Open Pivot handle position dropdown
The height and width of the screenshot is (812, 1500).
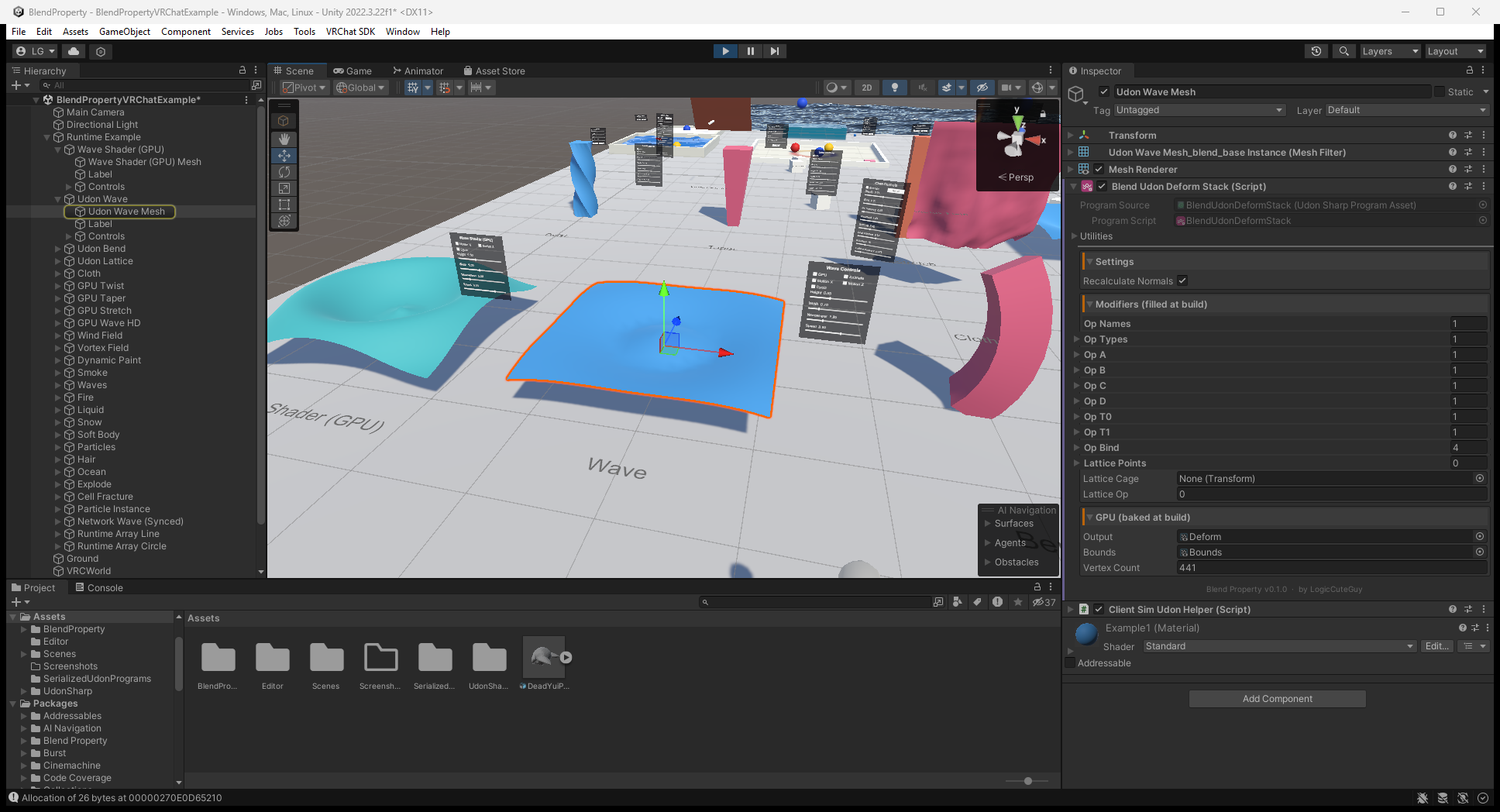304,88
